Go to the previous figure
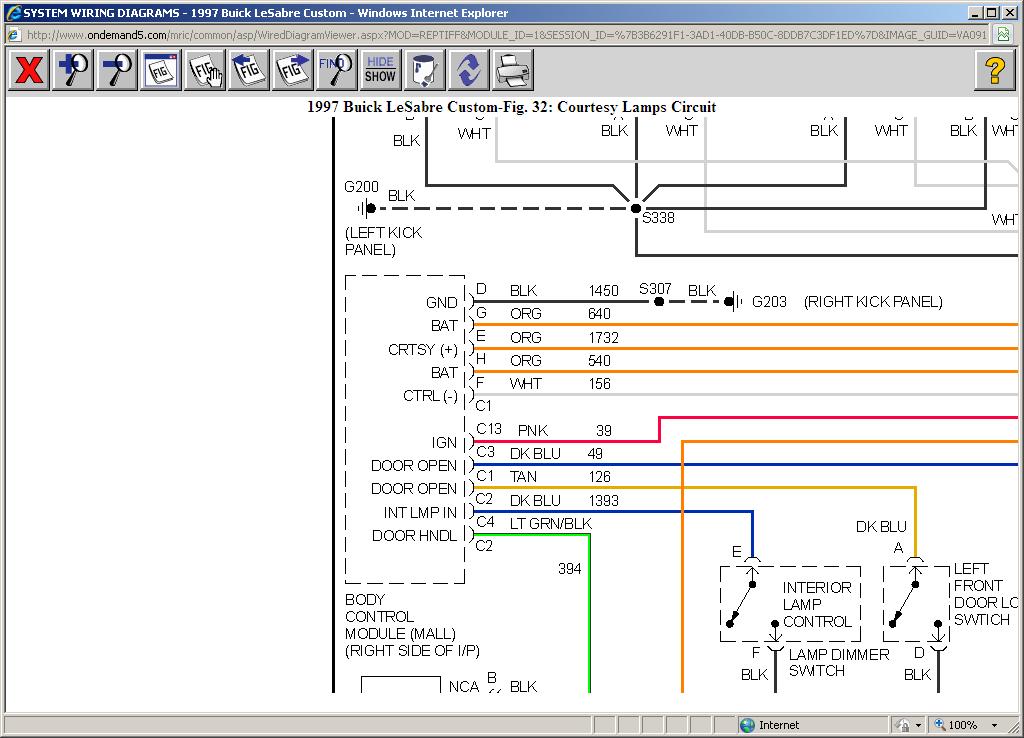1024x738 pixels. click(x=249, y=70)
